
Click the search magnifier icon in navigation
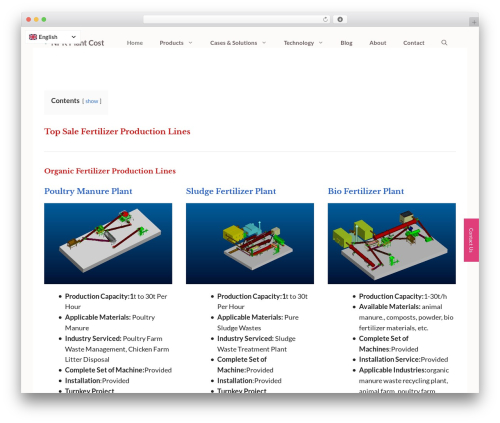tap(444, 43)
